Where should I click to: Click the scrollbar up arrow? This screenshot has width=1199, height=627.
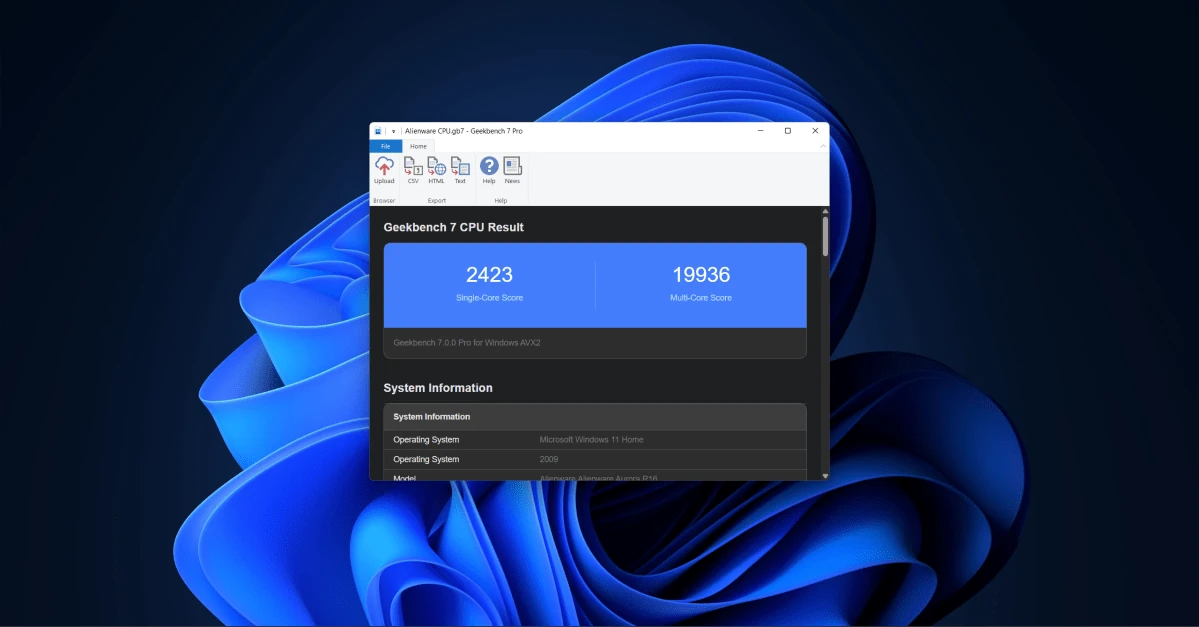[825, 211]
